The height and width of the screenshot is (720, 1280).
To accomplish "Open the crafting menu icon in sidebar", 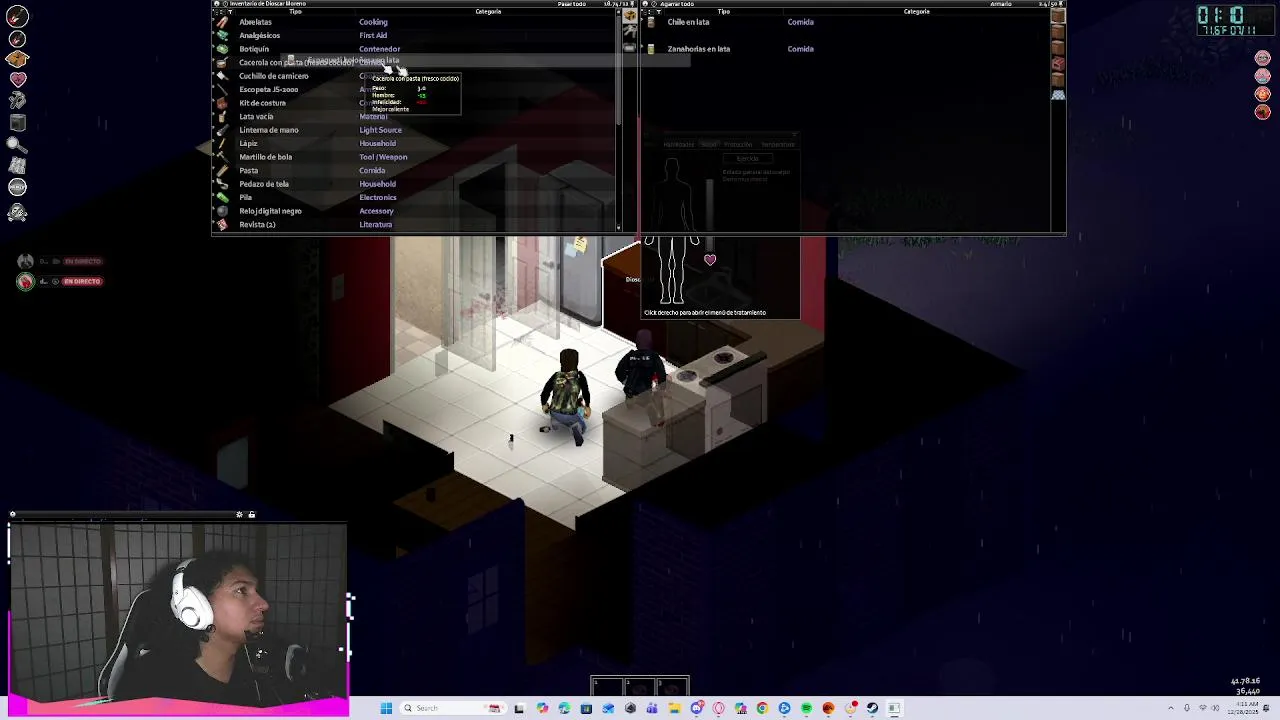I will click(17, 100).
